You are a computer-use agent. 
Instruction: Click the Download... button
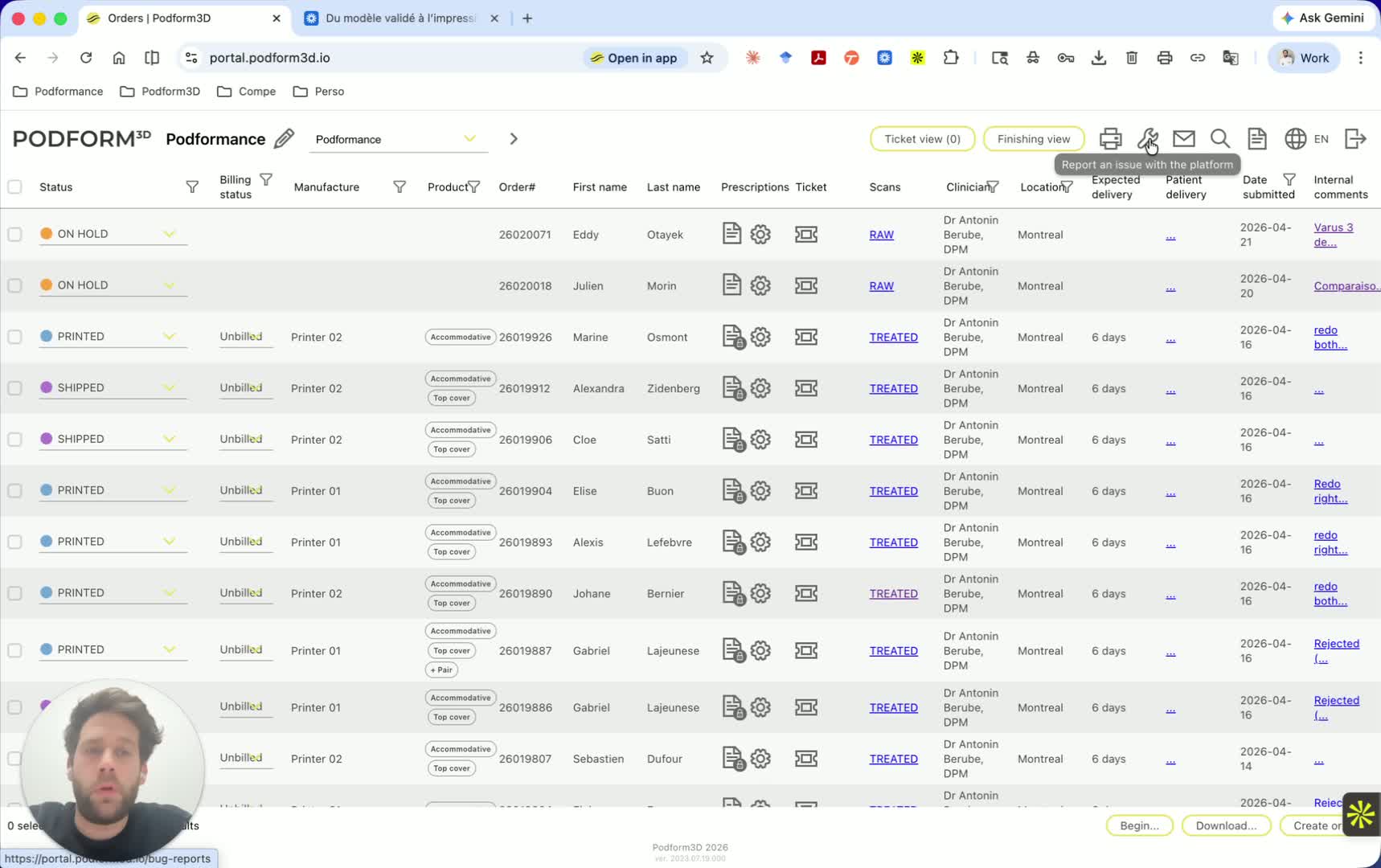[1226, 825]
